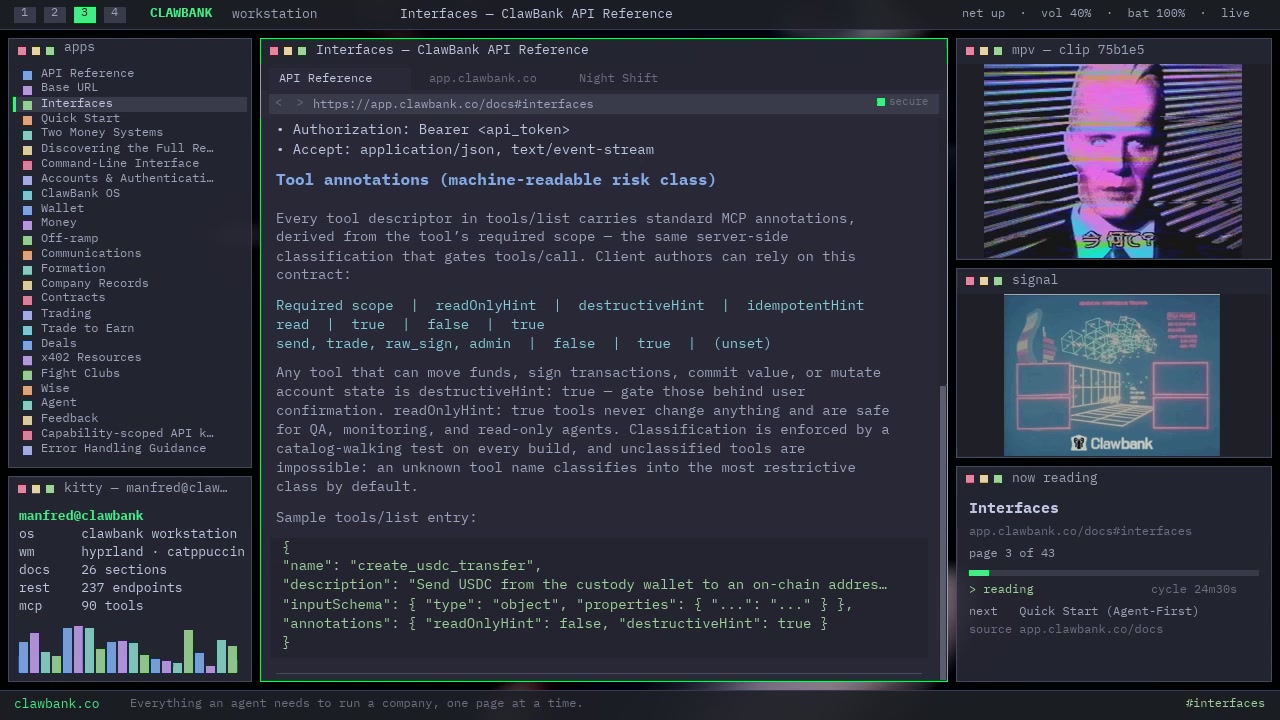Open API Reference in apps sidebar
The width and height of the screenshot is (1280, 720).
(87, 73)
